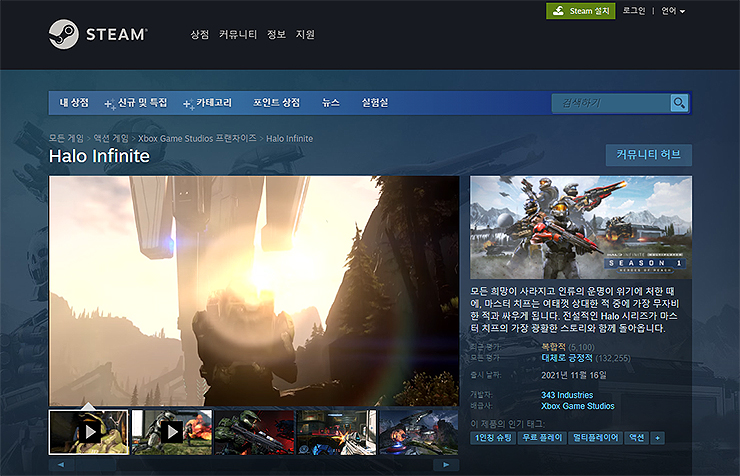740x476 pixels.
Task: Open Xbox Game Studios 프랜차이즈 breadcrumb
Action: click(x=197, y=138)
